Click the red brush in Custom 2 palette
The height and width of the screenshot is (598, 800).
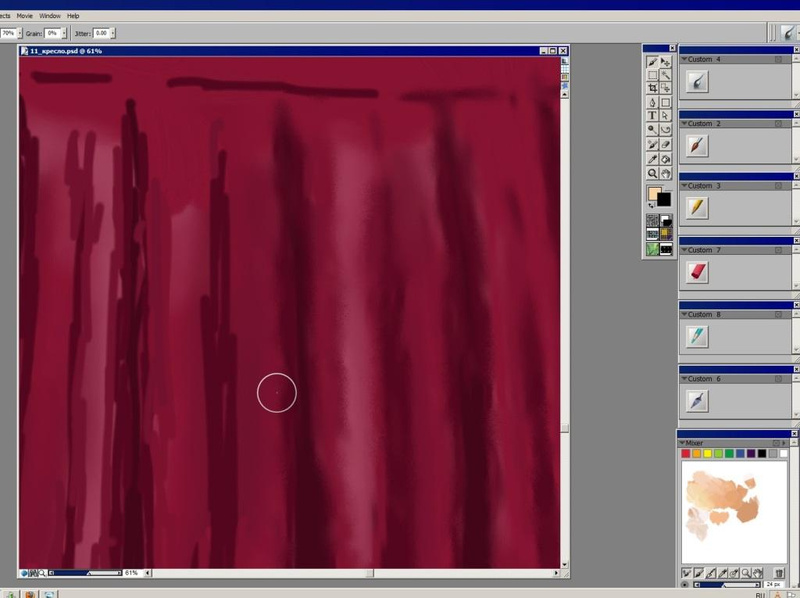(x=697, y=146)
